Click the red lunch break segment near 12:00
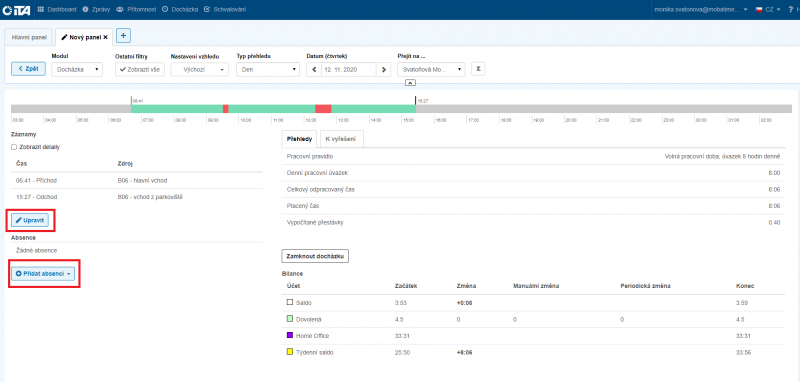This screenshot has width=800, height=382. tap(323, 109)
